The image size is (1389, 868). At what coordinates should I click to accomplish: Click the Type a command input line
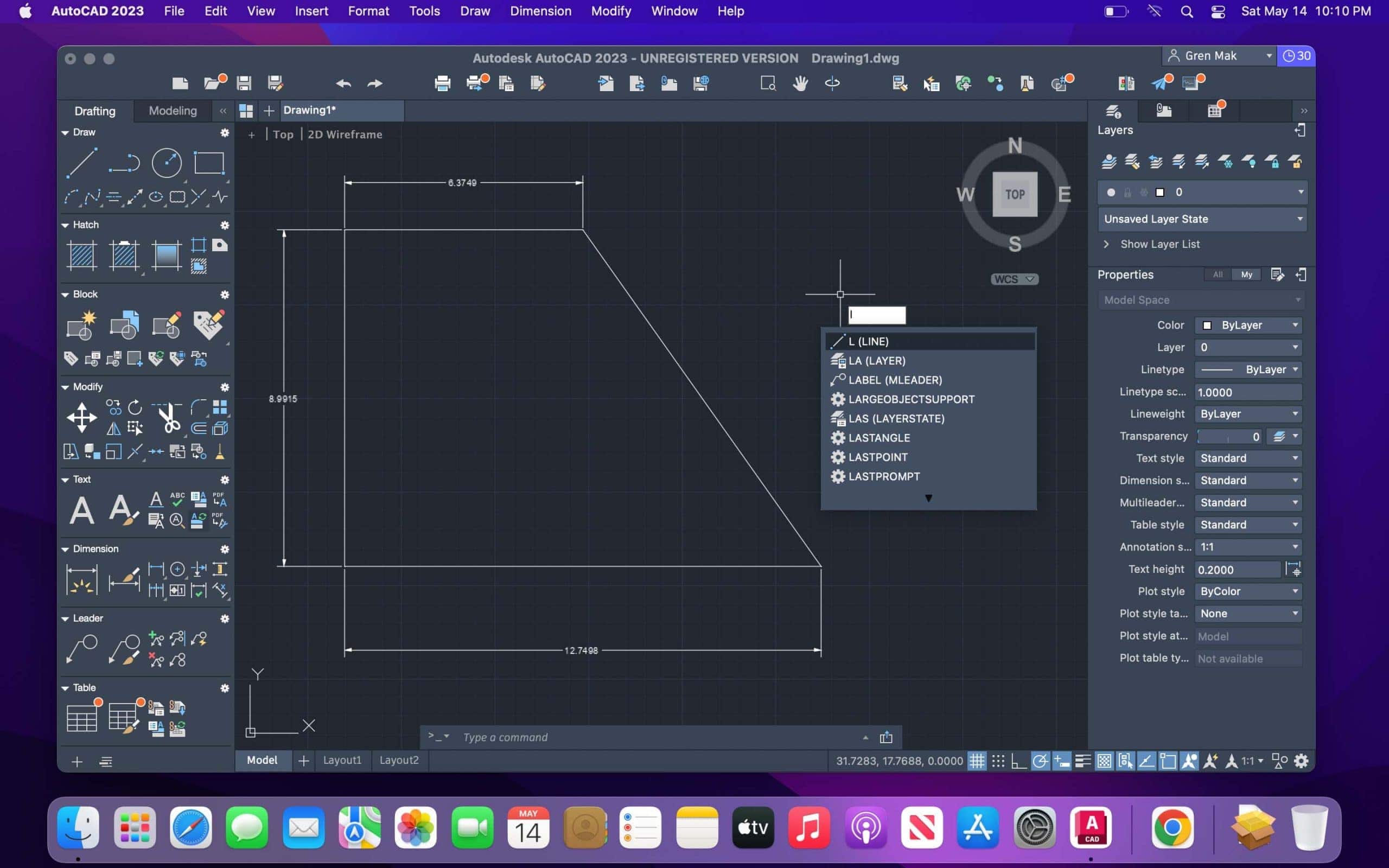660,737
